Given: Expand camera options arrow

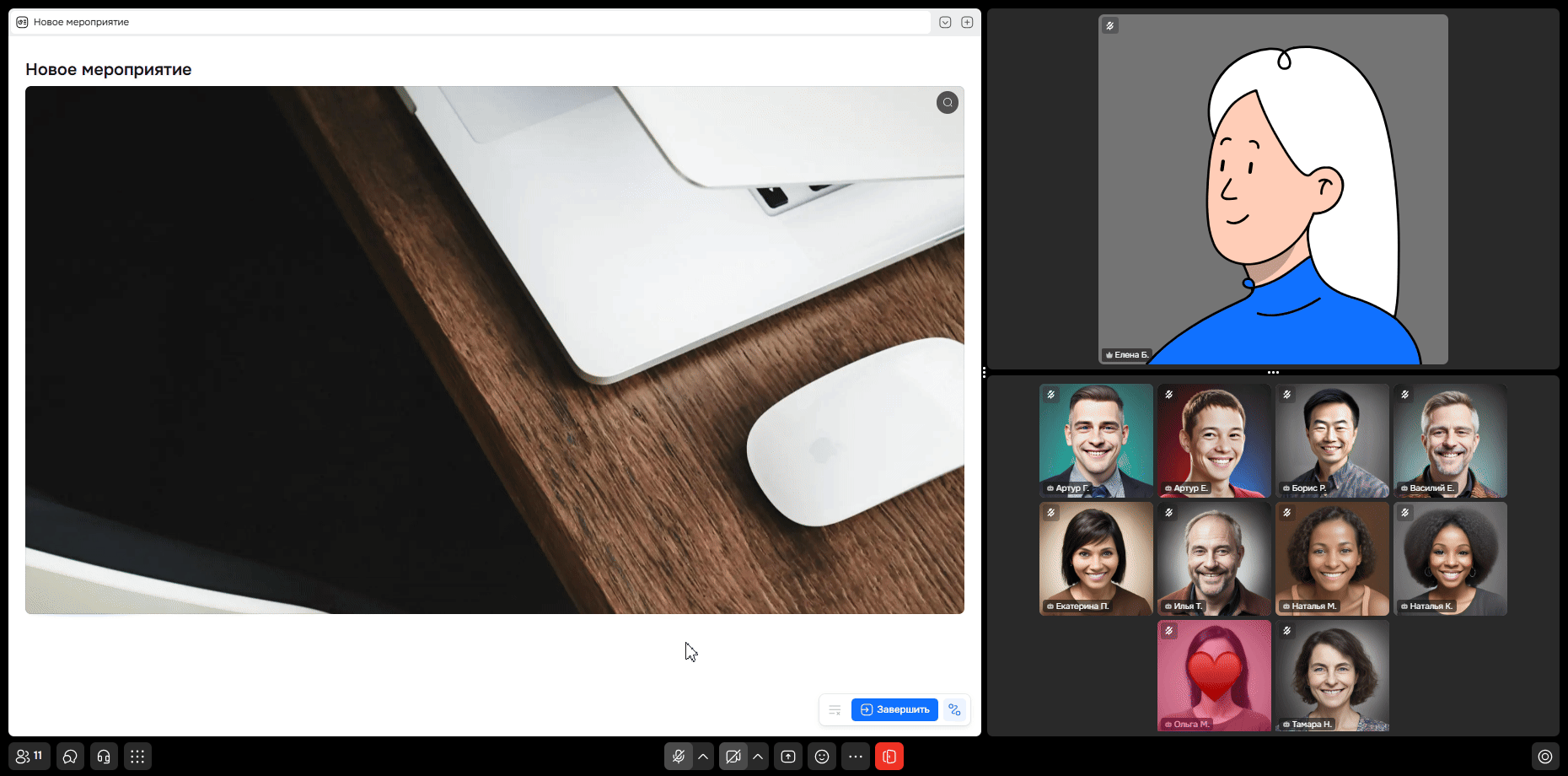Looking at the screenshot, I should pyautogui.click(x=758, y=757).
